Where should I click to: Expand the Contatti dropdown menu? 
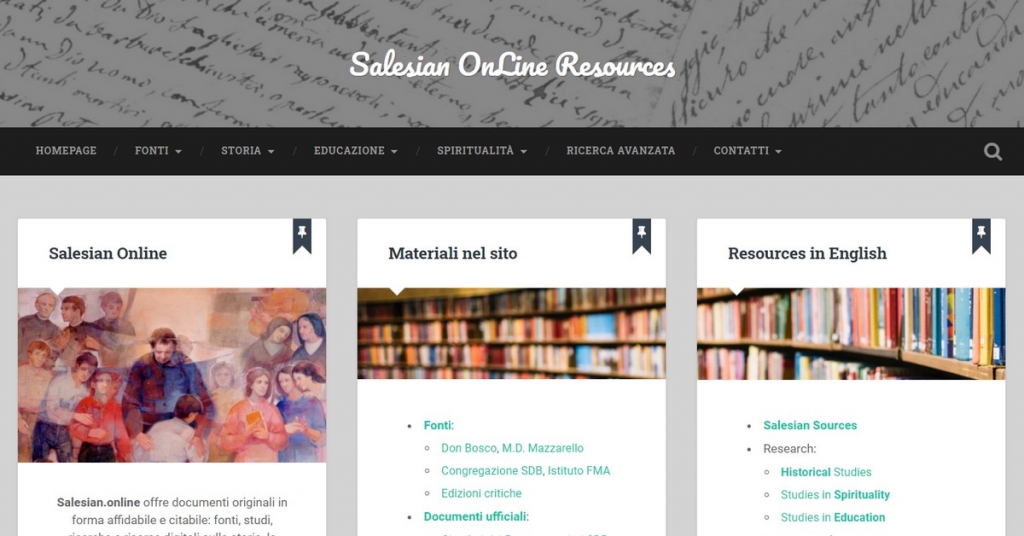coord(747,151)
